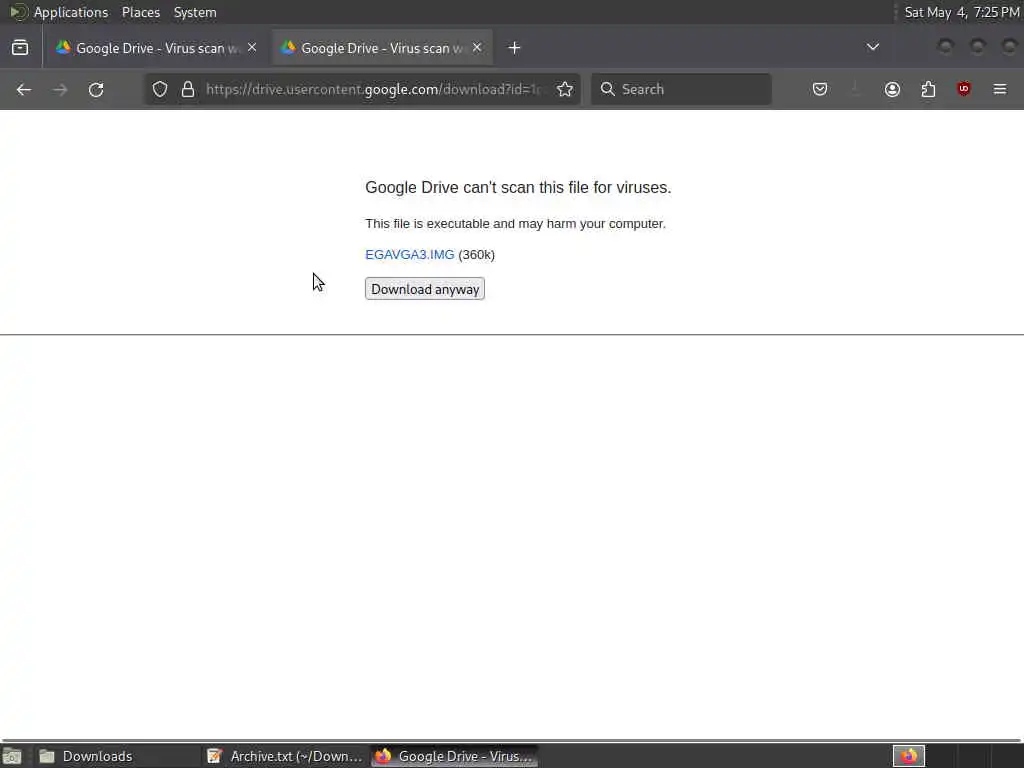Screen dimensions: 1024x768
Task: Open the EGAVGA3.IMG file link
Action: click(x=409, y=255)
